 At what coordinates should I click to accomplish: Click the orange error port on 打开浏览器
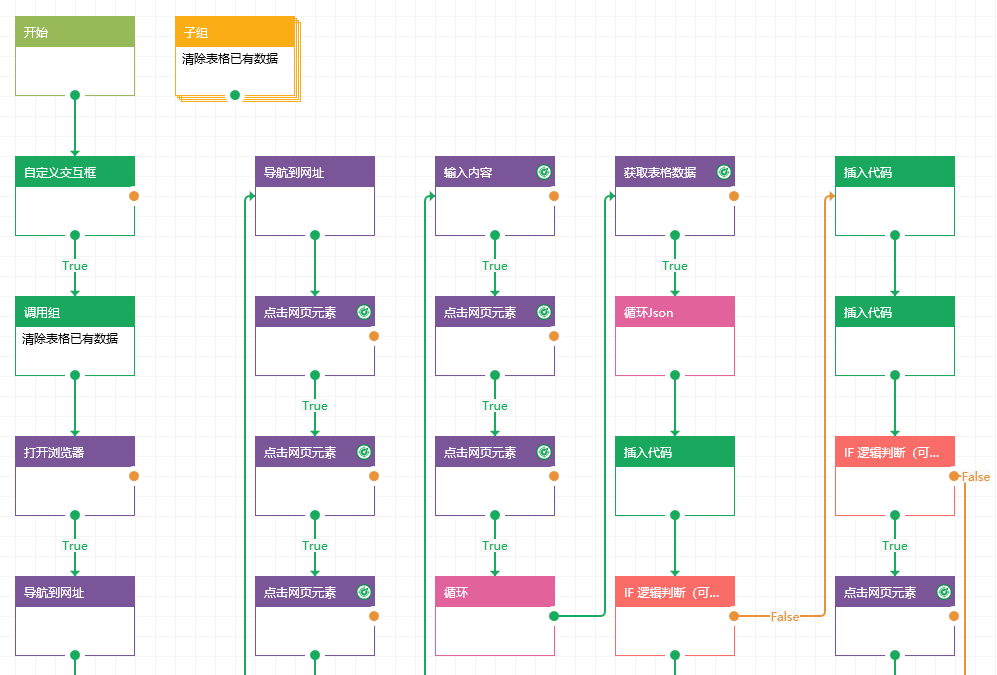pos(134,476)
